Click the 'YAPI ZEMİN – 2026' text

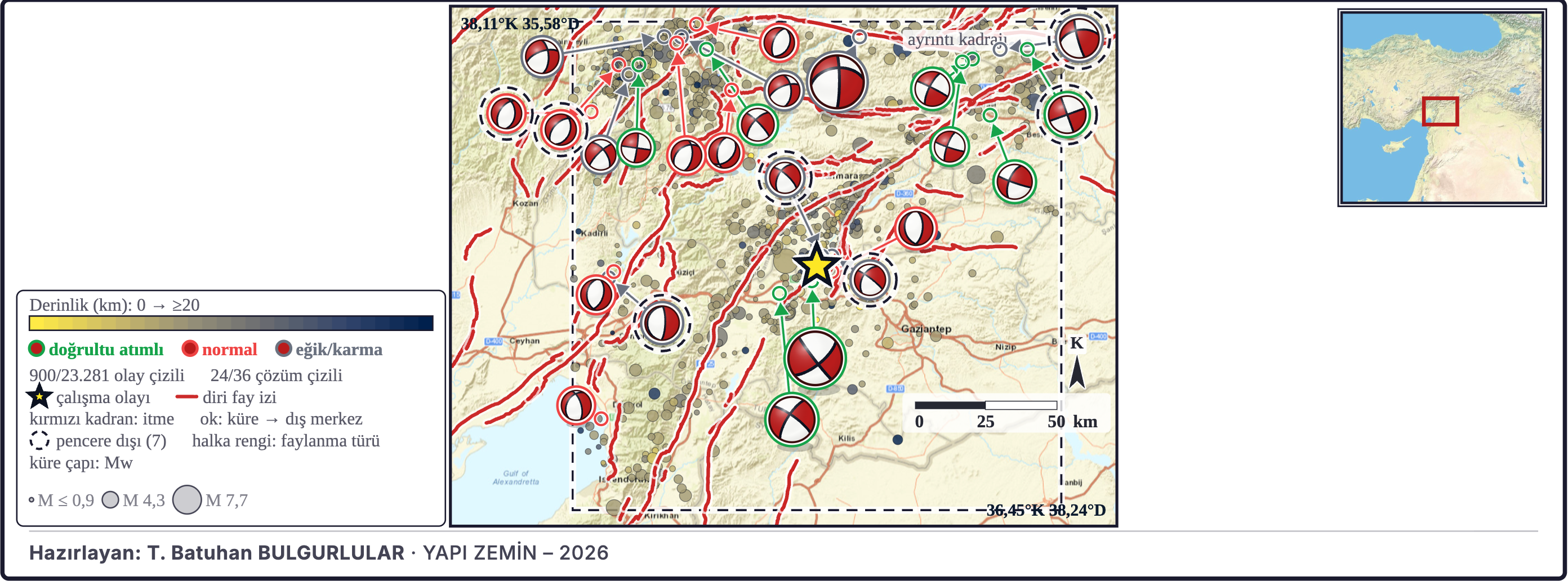coord(515,552)
